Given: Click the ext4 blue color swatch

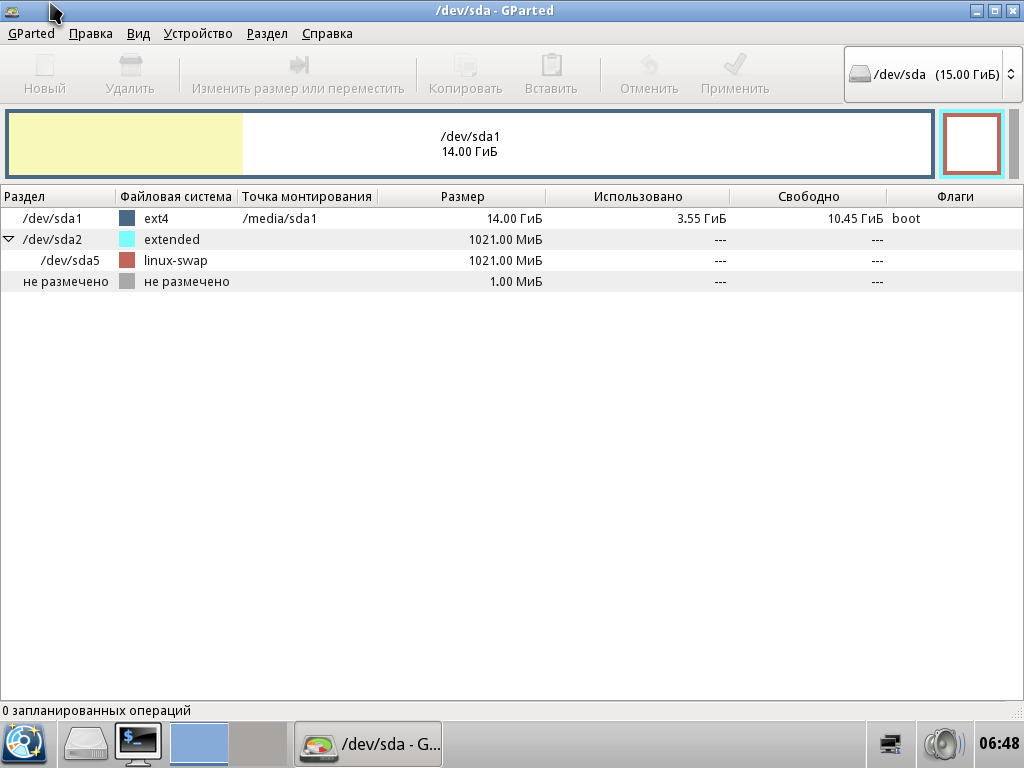Looking at the screenshot, I should 127,218.
